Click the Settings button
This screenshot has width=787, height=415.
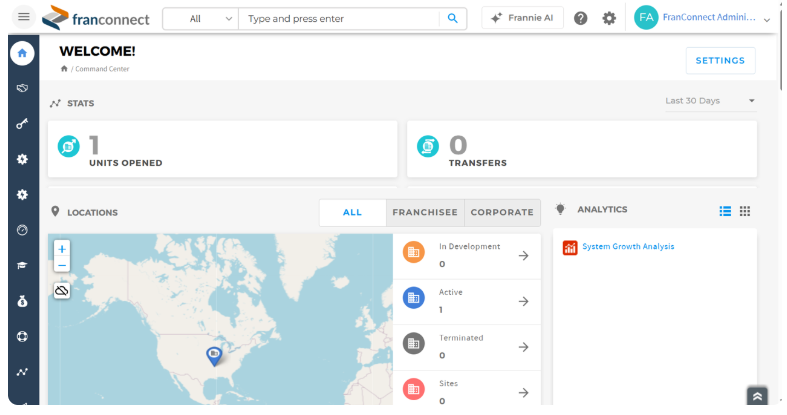tap(720, 61)
